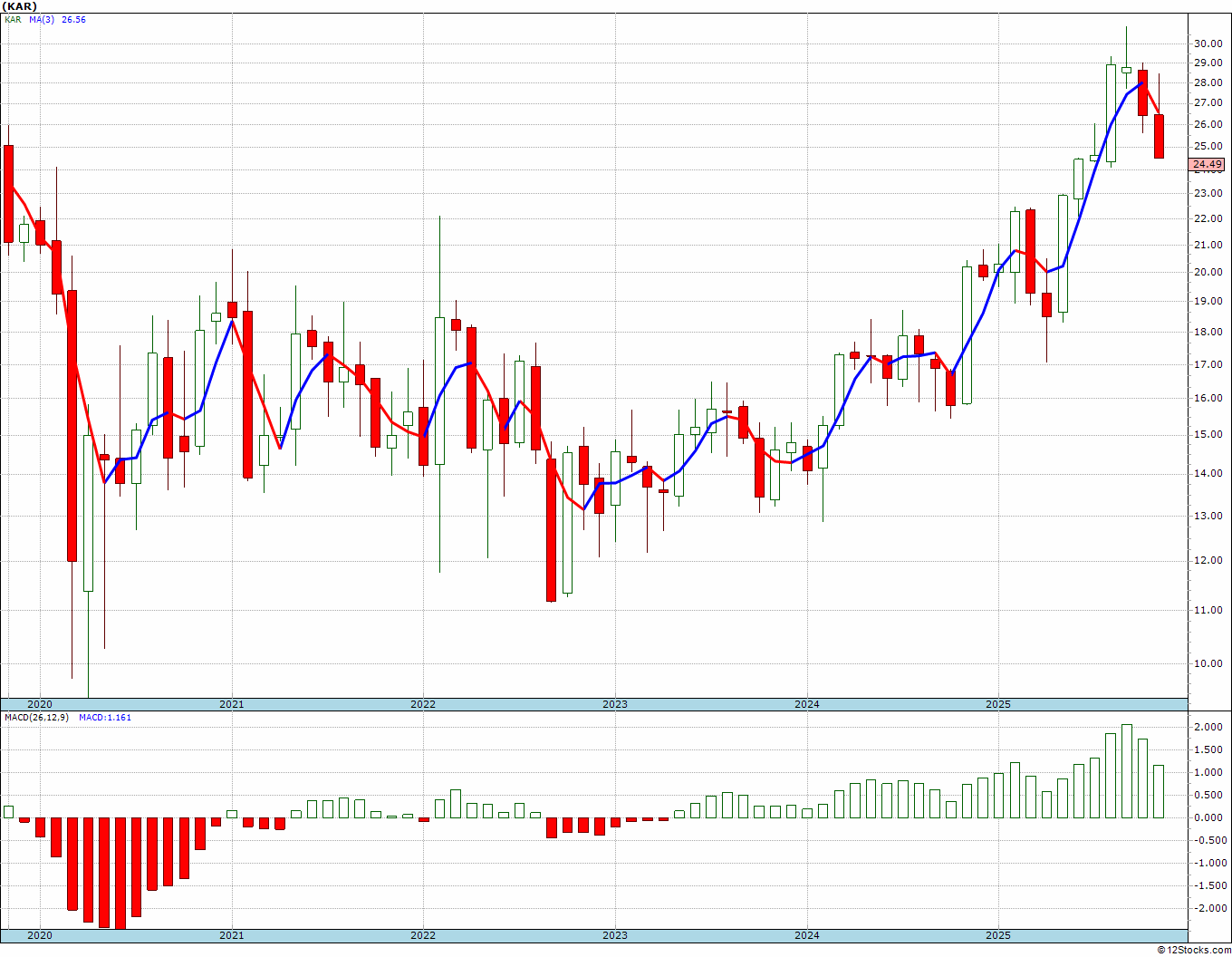Click the red 24.49 last price tag

coord(1208,164)
